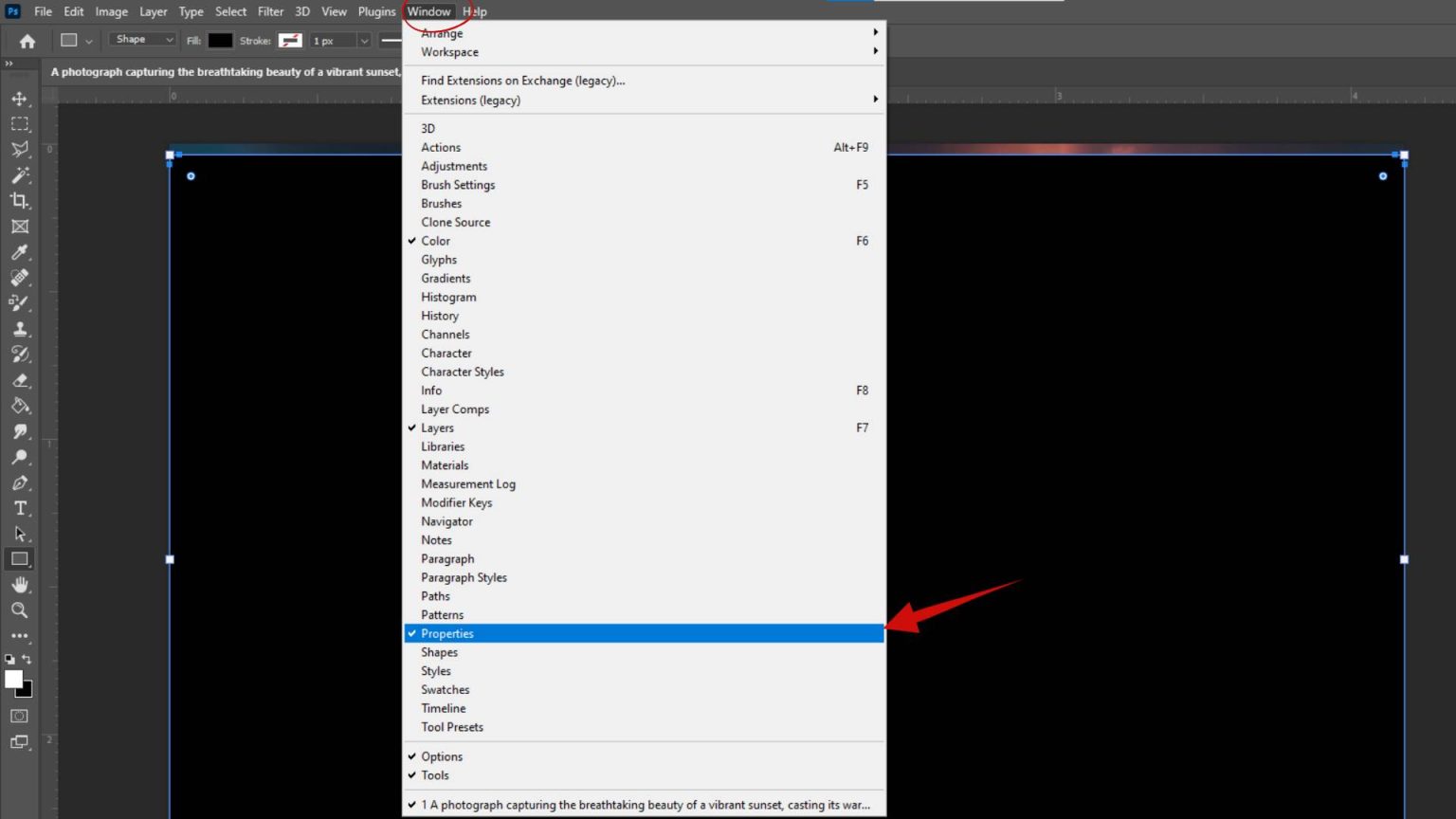Toggle the Options bar visibility
1456x819 pixels.
tap(442, 756)
